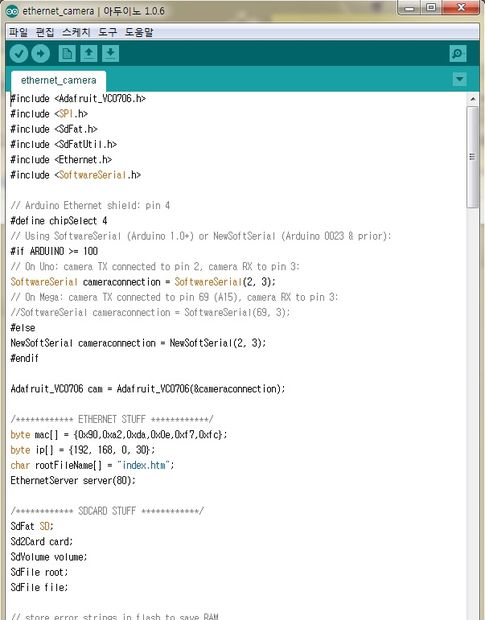Click the vertical scrollbar thumb
The width and height of the screenshot is (485, 620).
coord(472,157)
